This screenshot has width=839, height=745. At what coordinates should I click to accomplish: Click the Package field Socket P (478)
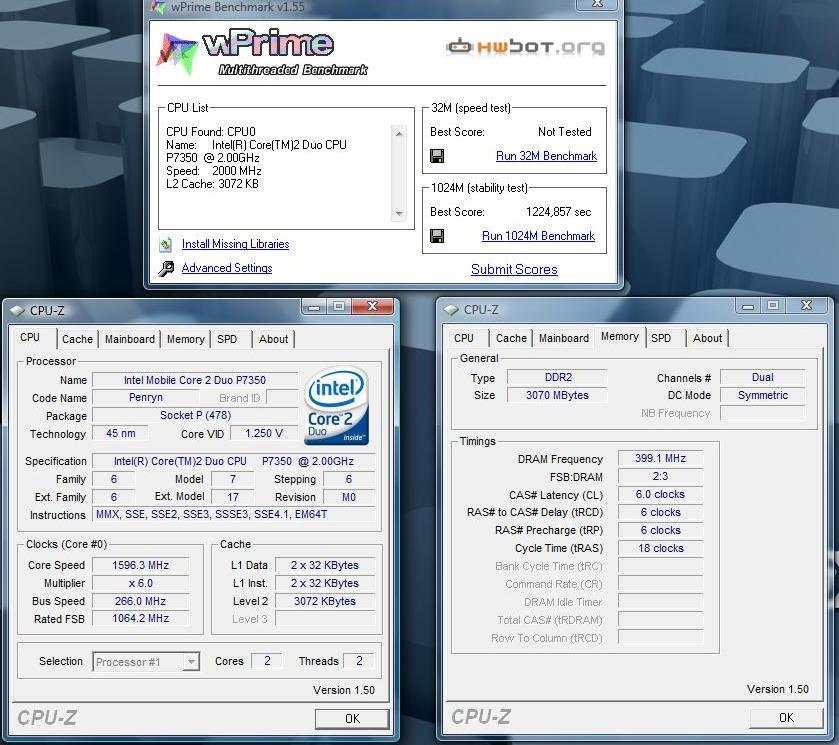pyautogui.click(x=195, y=415)
